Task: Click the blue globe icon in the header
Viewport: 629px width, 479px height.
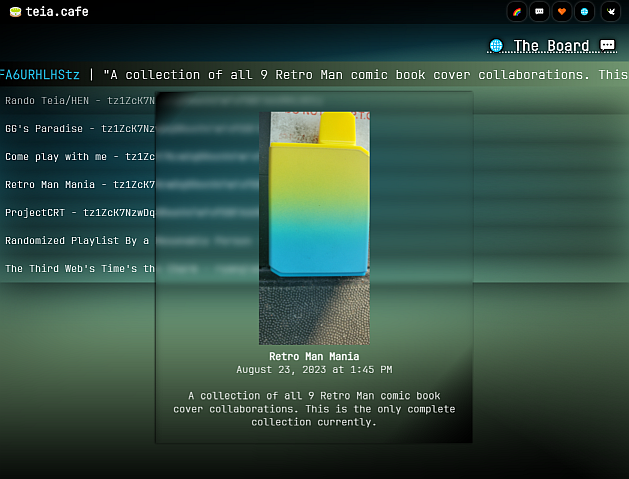Action: tap(584, 12)
